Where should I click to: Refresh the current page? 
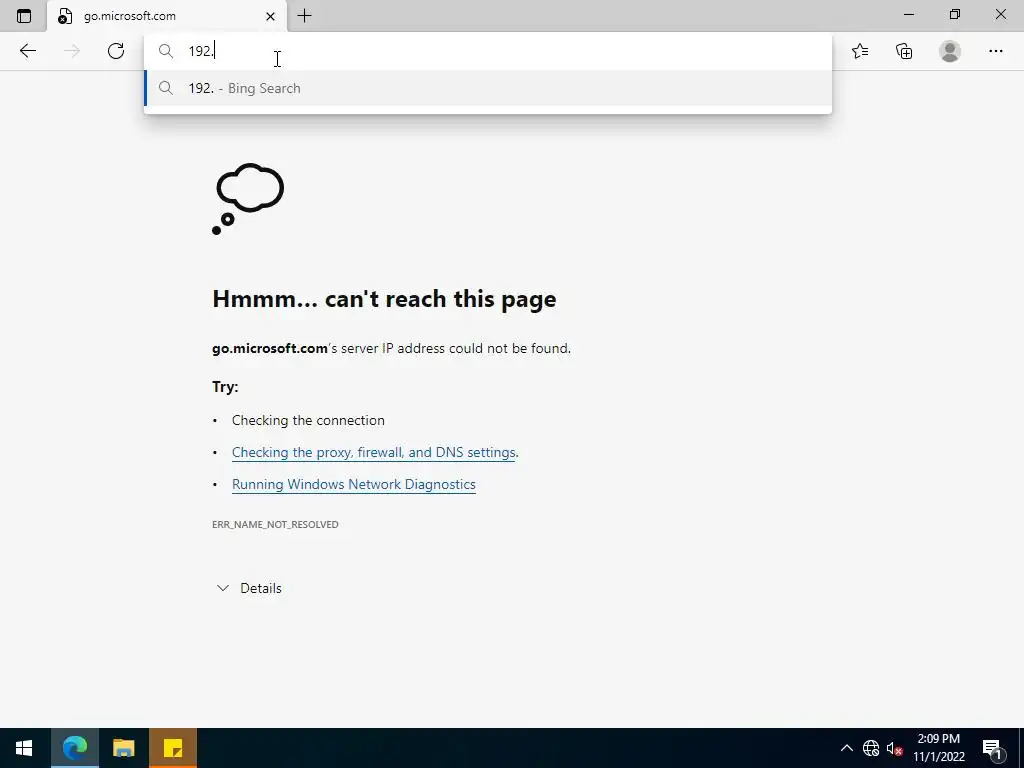[x=116, y=51]
